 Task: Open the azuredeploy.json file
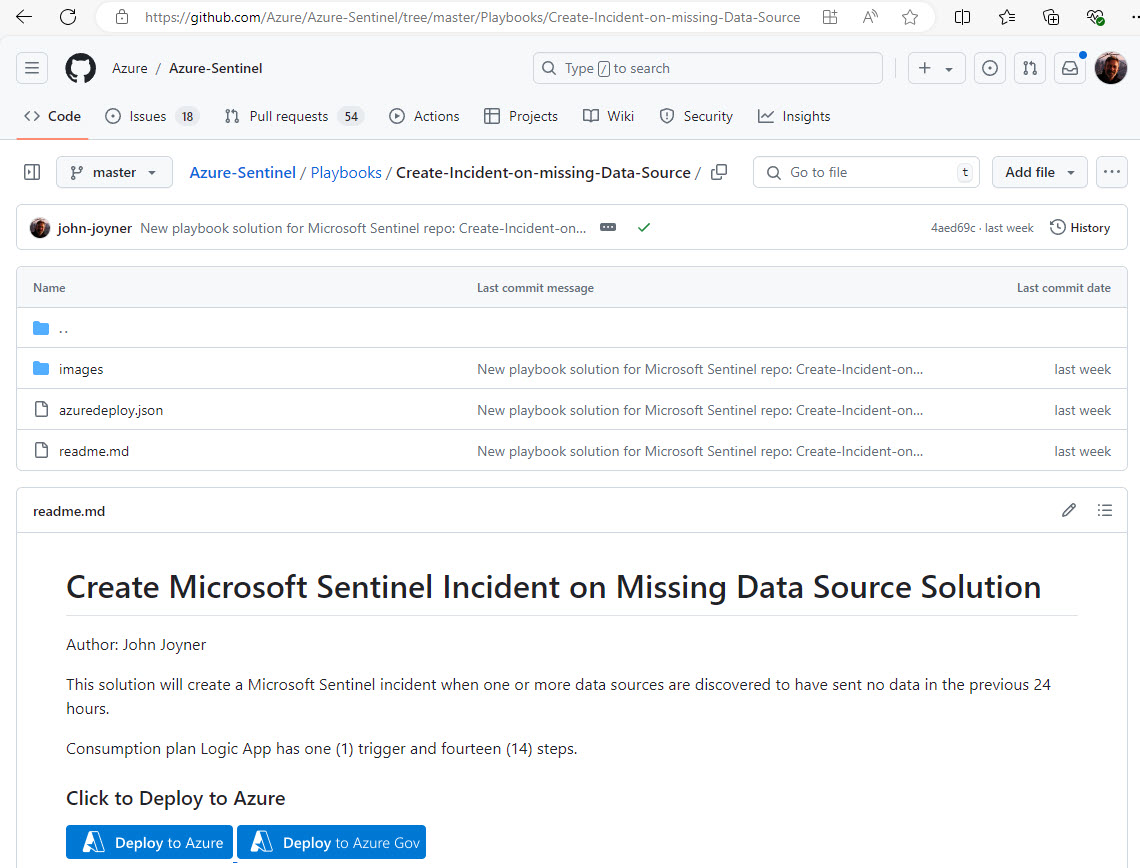pos(111,410)
